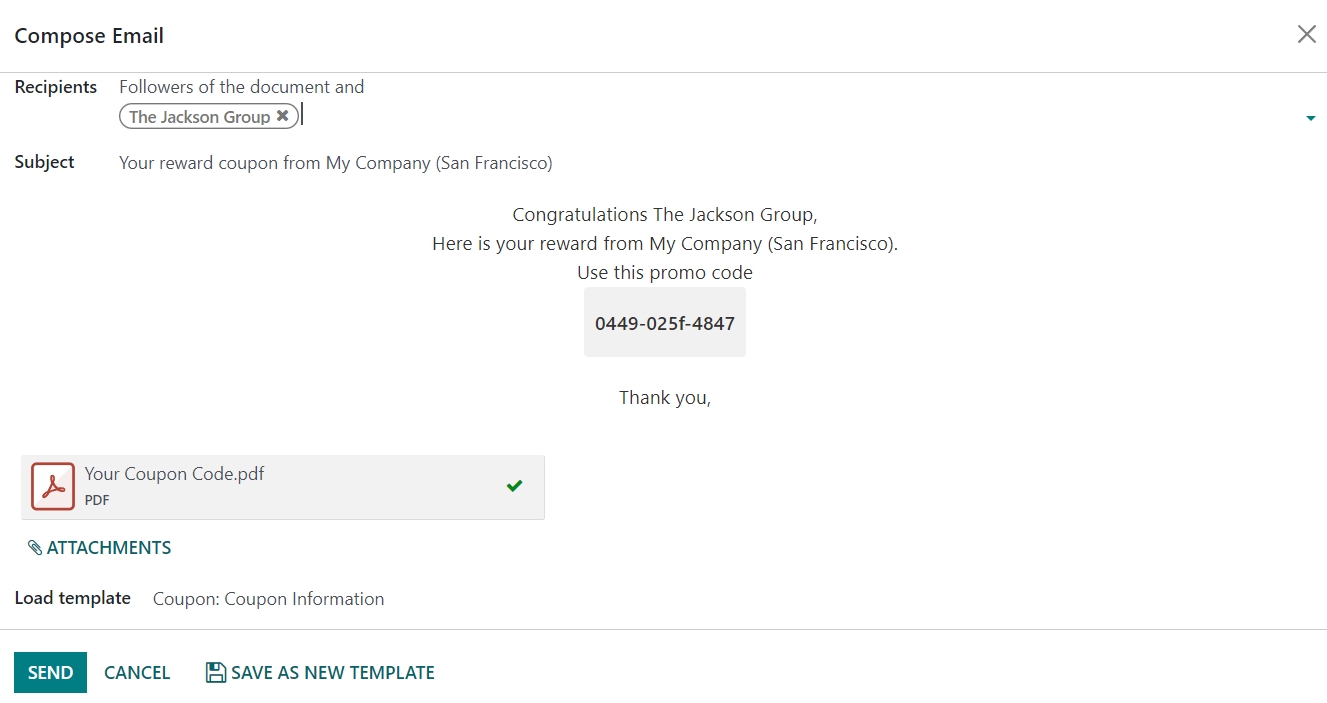Send the coupon email
The height and width of the screenshot is (703, 1327).
[x=50, y=672]
